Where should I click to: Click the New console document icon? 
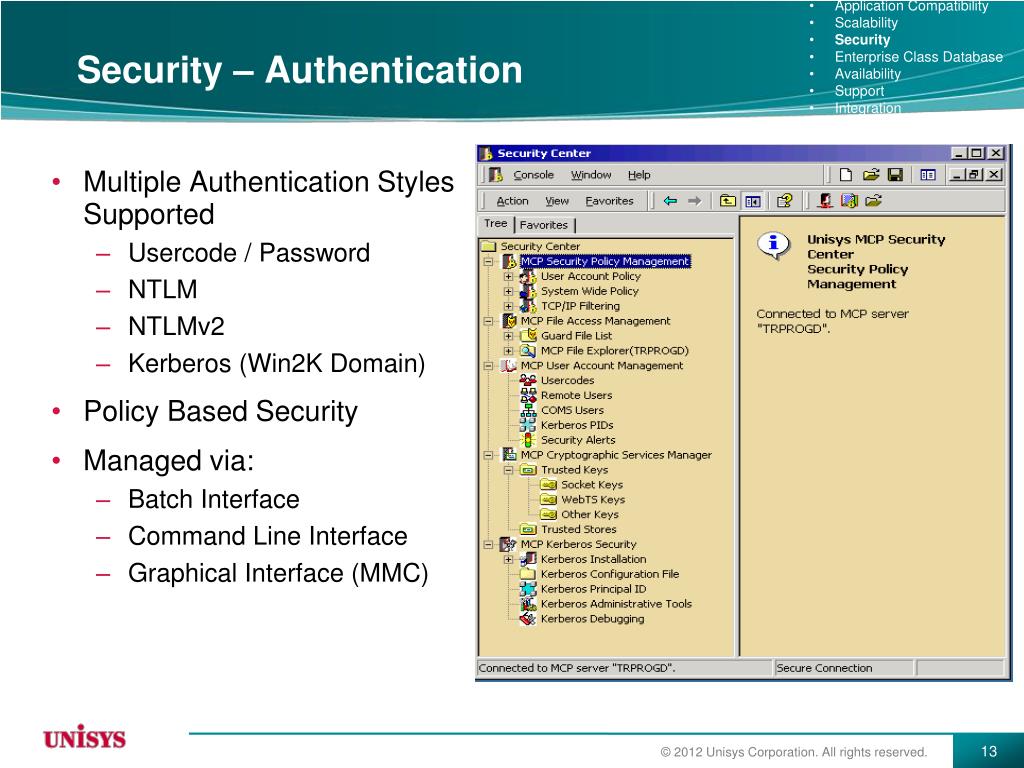846,174
